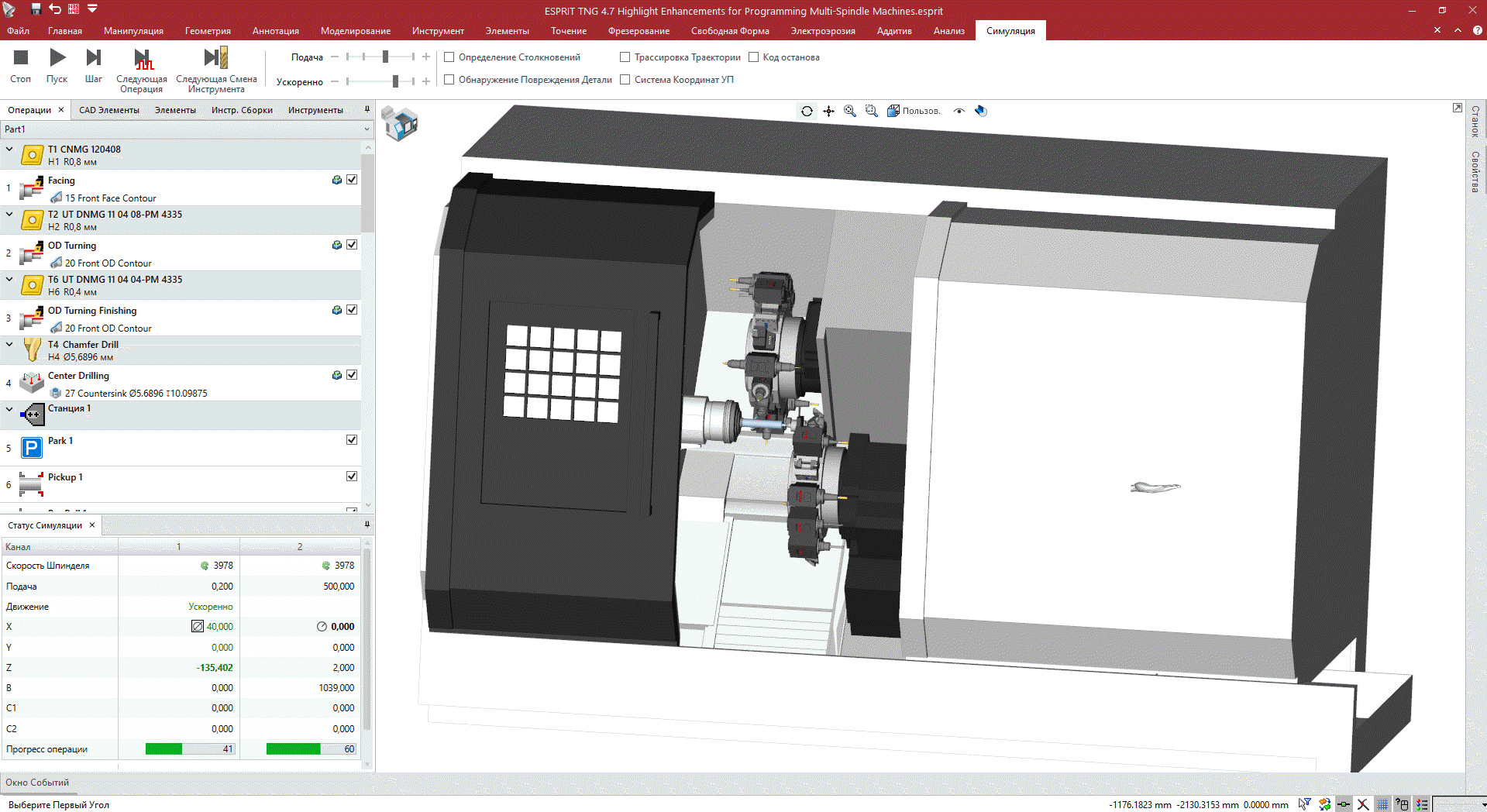Enable Определение Столкновений checkbox
This screenshot has width=1487, height=812.
coord(449,57)
